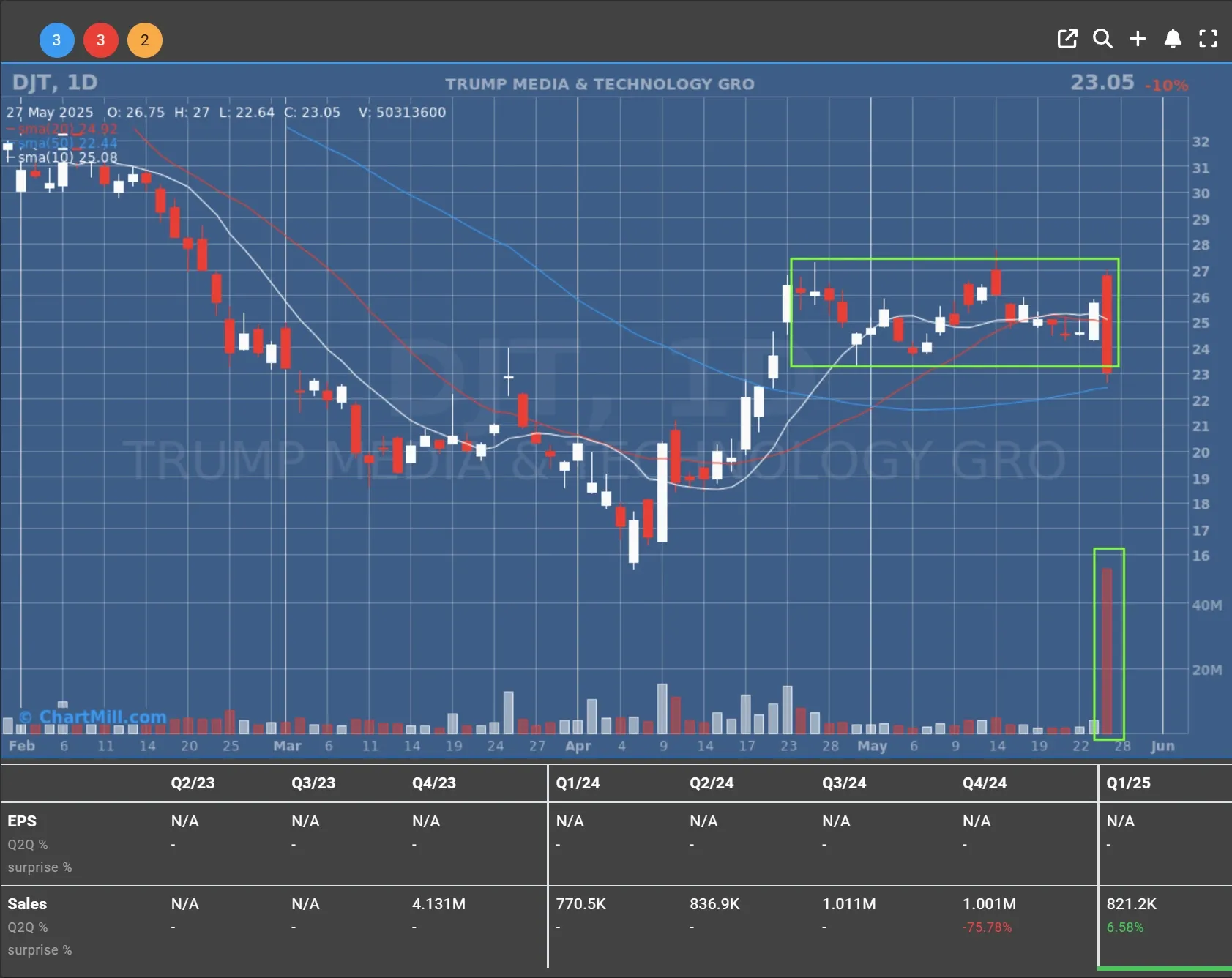Click the -10% change value
Screen dimensions: 1232x978
tap(1166, 86)
